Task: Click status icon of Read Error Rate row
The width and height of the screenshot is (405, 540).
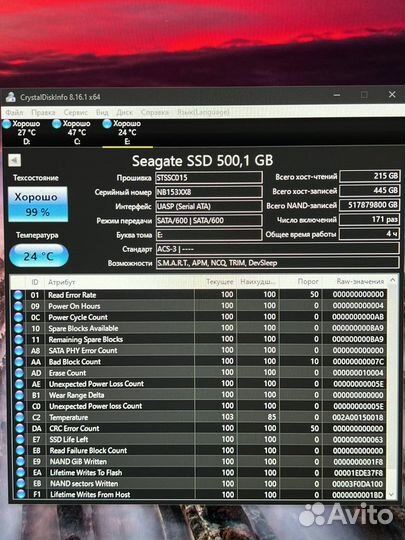Action: (18, 295)
